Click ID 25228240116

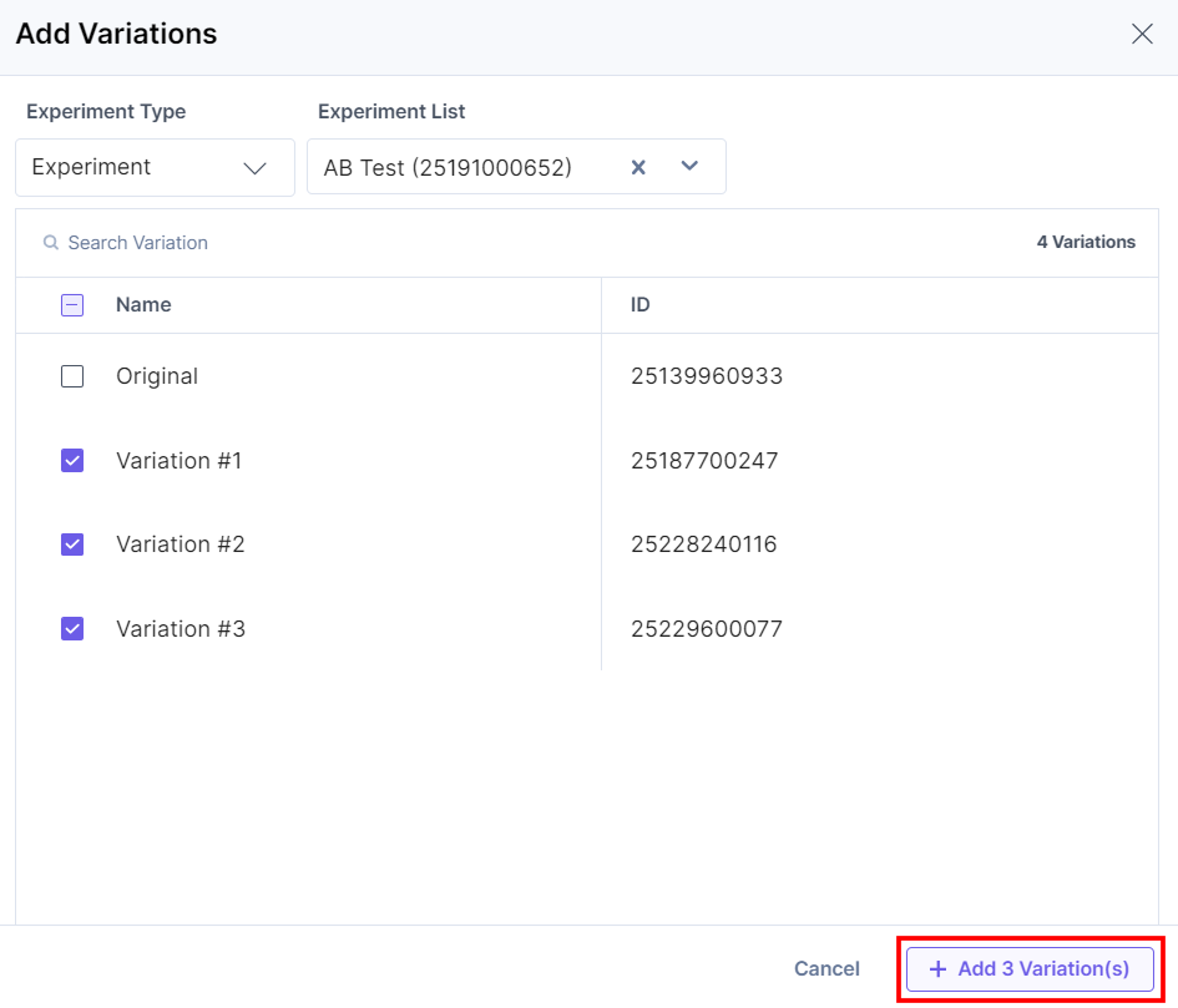coord(704,544)
